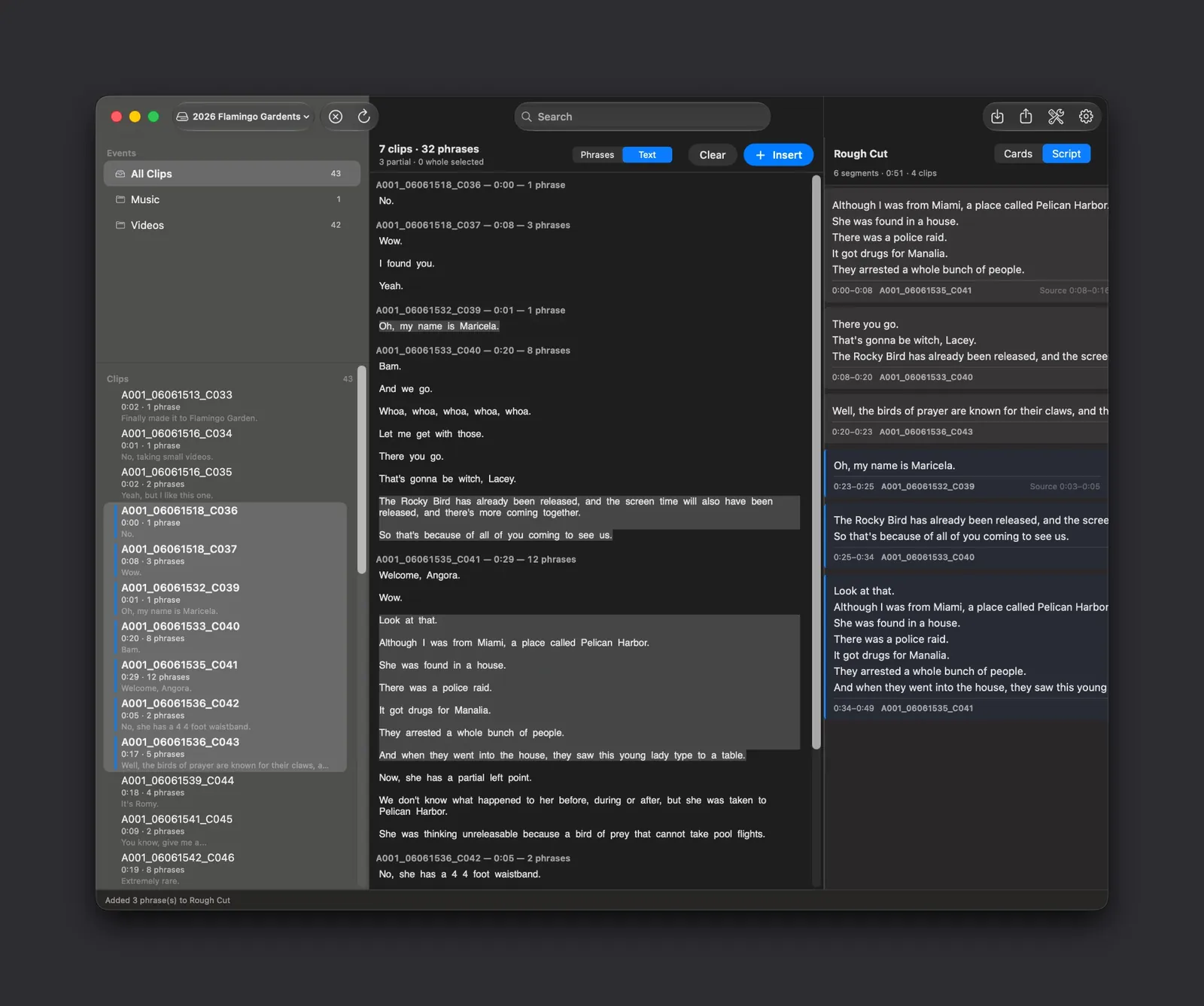Image resolution: width=1204 pixels, height=1006 pixels.
Task: Select clip A001_06061536_C043 in list
Action: point(226,753)
